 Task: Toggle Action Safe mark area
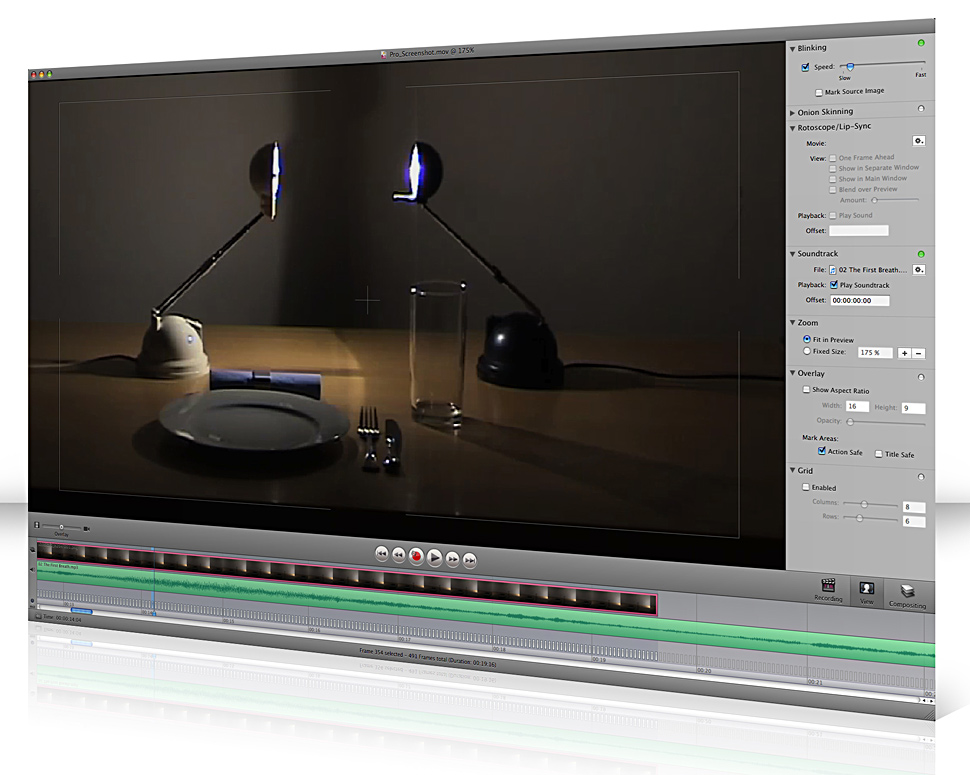point(822,451)
